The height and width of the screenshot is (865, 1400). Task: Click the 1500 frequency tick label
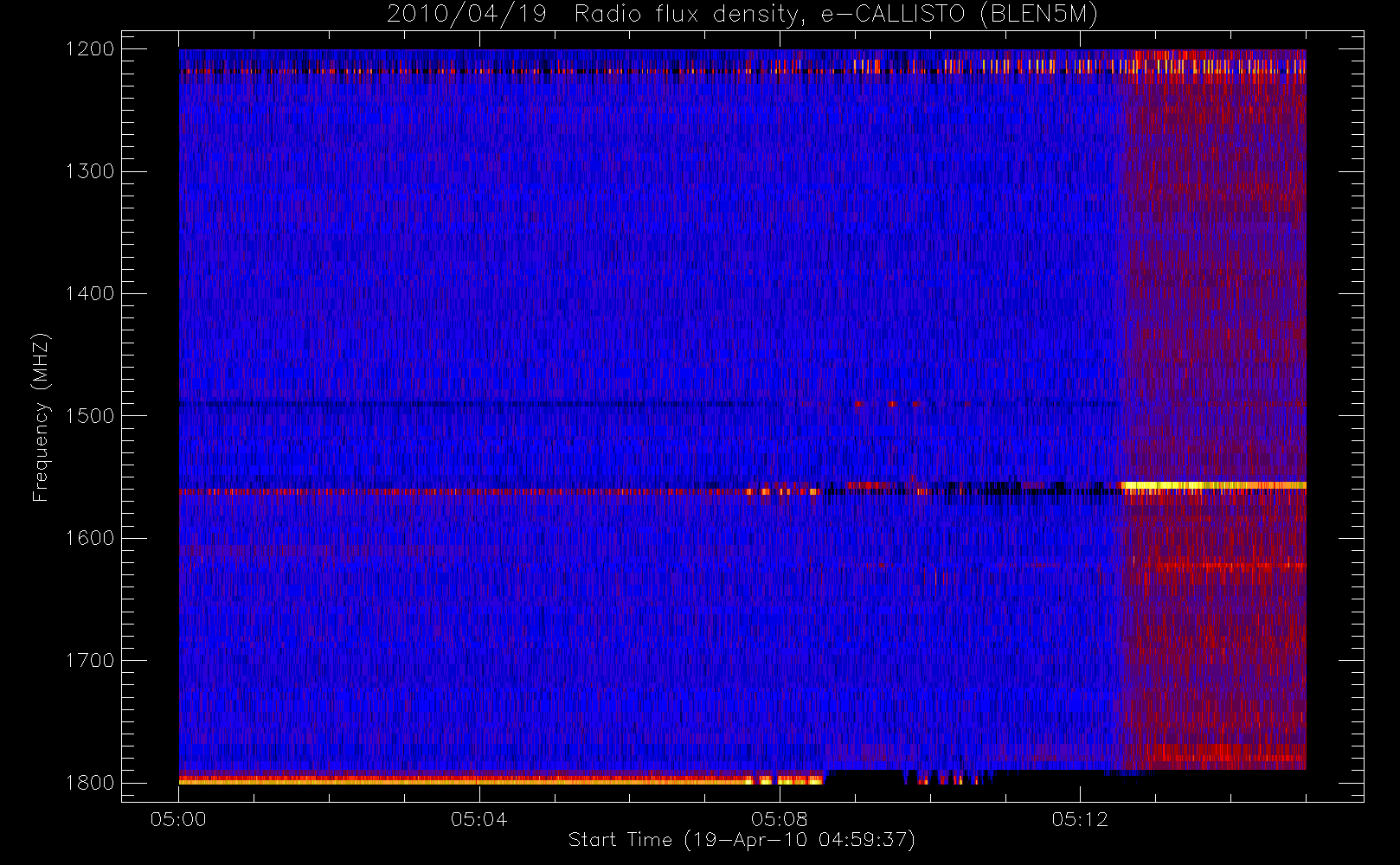(x=90, y=416)
